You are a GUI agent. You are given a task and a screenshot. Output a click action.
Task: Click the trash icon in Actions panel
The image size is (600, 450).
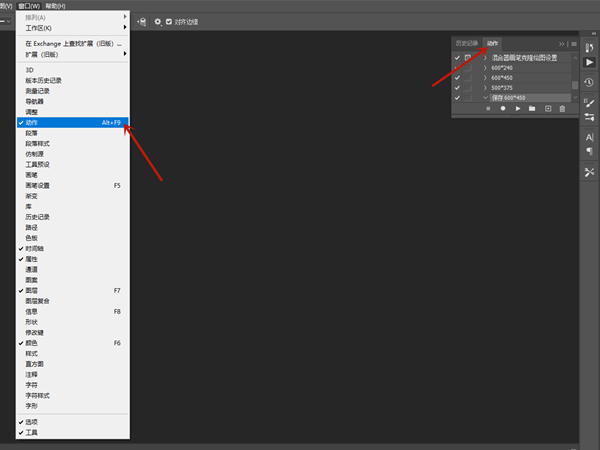562,109
